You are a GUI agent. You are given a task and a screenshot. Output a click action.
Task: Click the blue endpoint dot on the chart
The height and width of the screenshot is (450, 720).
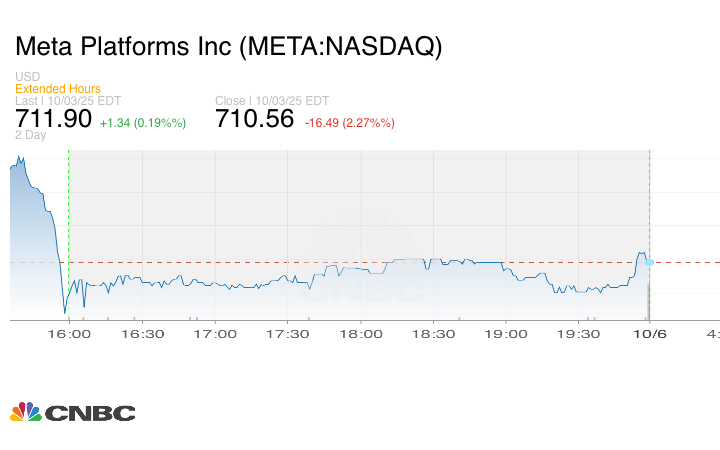(x=649, y=262)
